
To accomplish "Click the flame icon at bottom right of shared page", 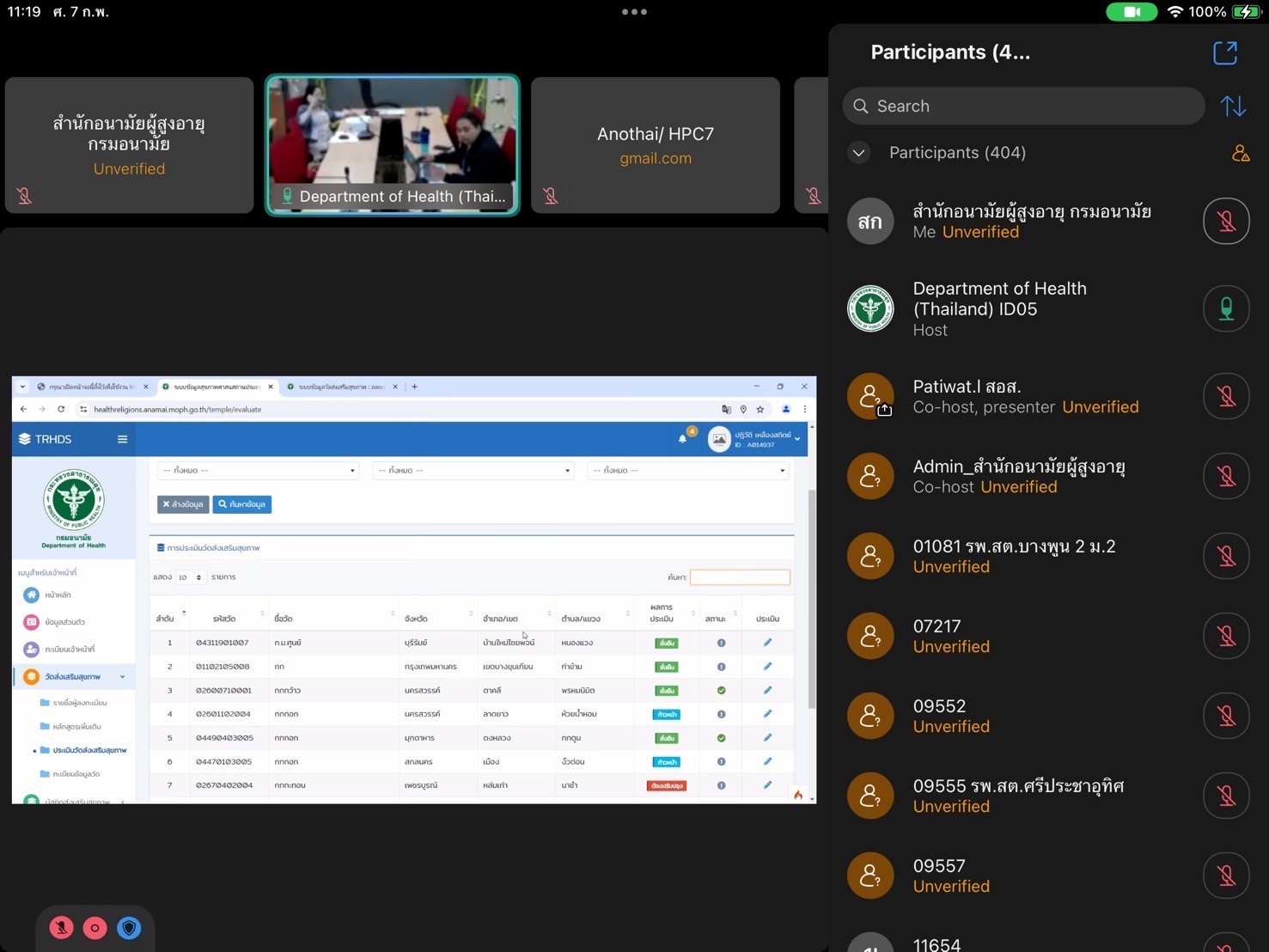I will coord(798,795).
